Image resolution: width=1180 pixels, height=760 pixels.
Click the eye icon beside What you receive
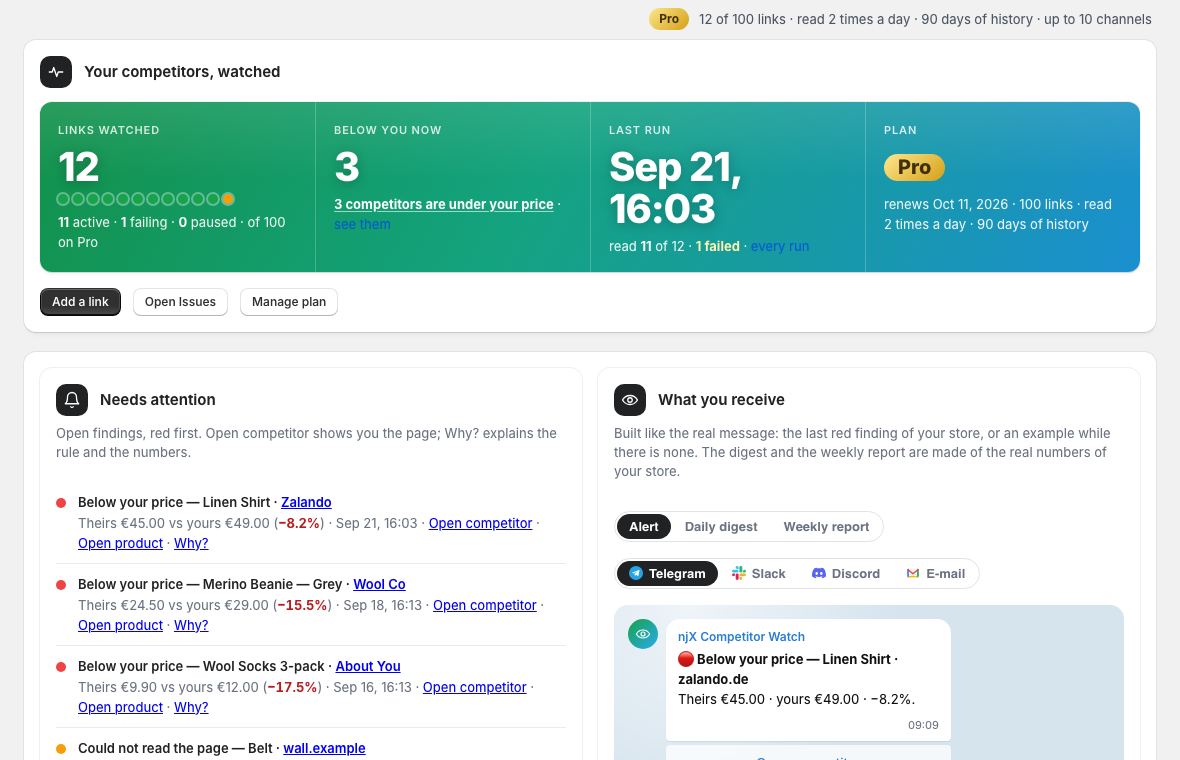(630, 400)
